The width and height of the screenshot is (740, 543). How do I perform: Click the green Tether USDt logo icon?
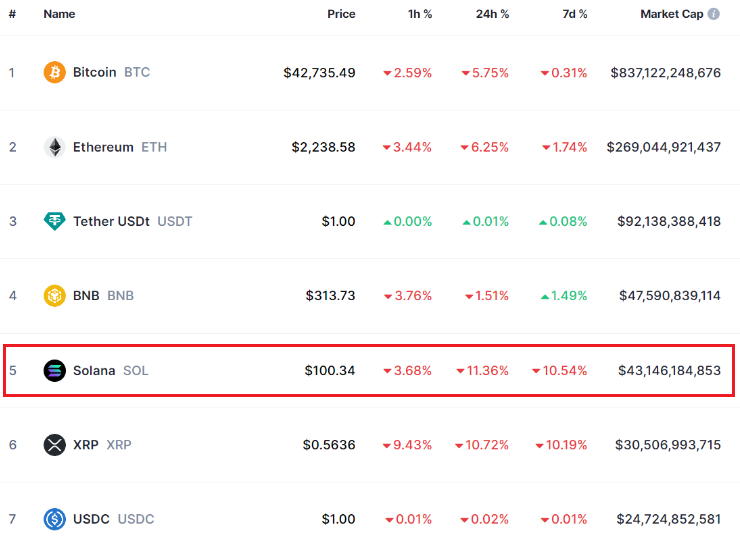(55, 221)
